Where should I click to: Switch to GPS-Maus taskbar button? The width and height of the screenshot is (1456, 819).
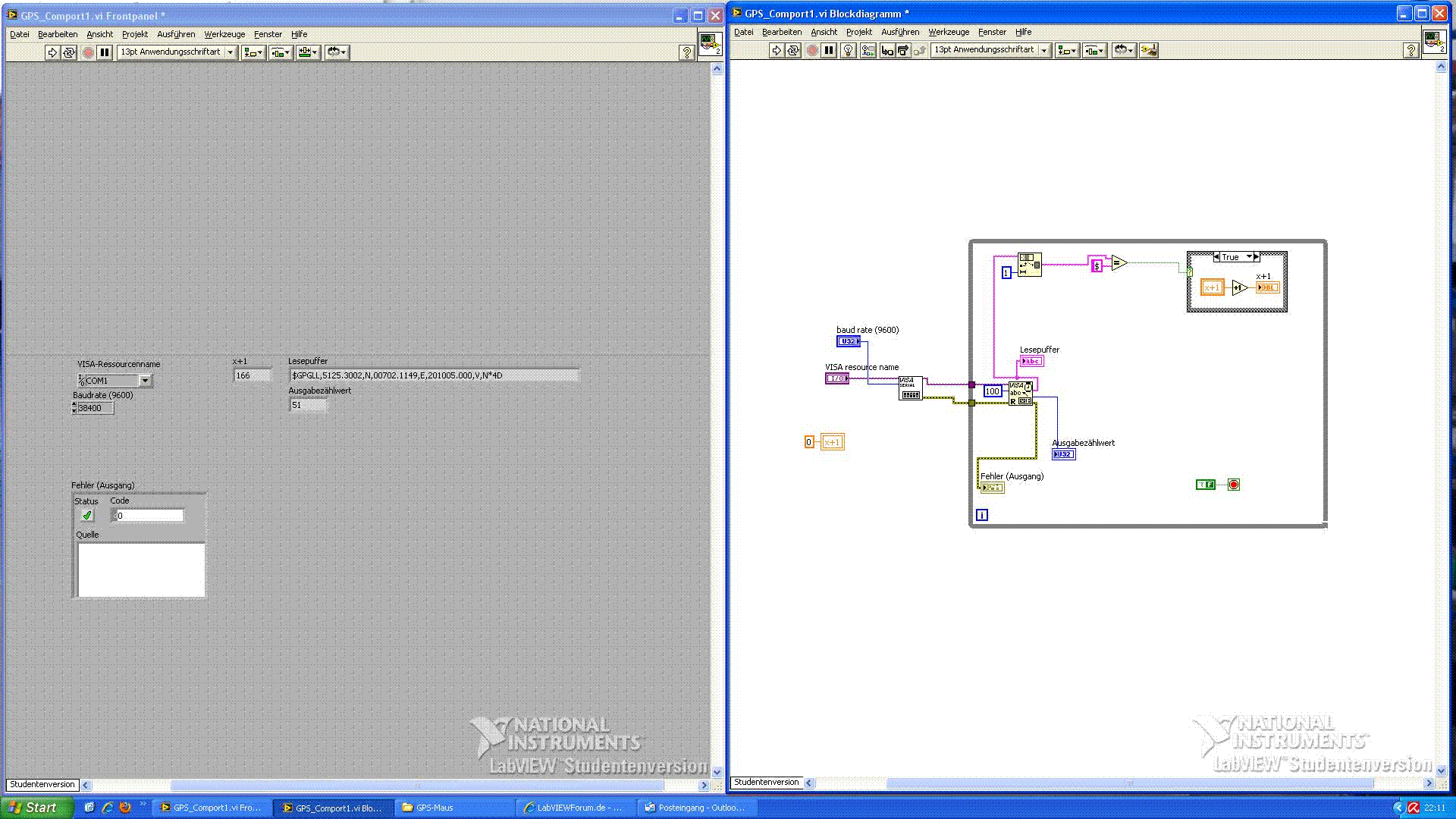point(435,808)
